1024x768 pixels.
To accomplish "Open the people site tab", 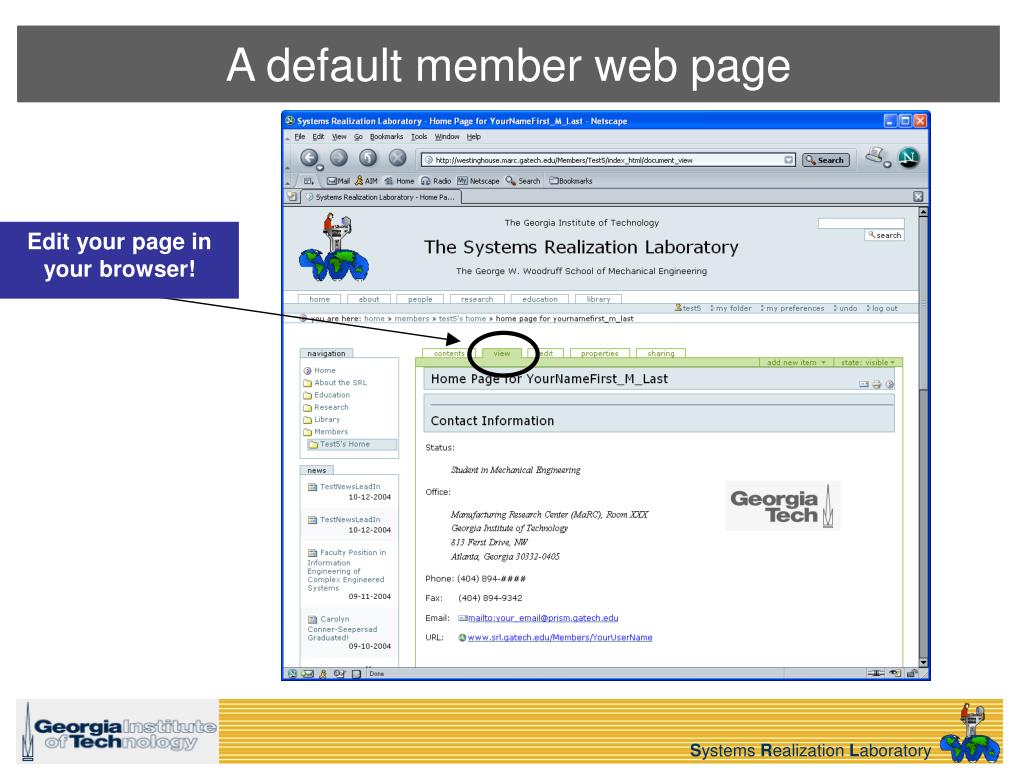I will click(x=420, y=299).
